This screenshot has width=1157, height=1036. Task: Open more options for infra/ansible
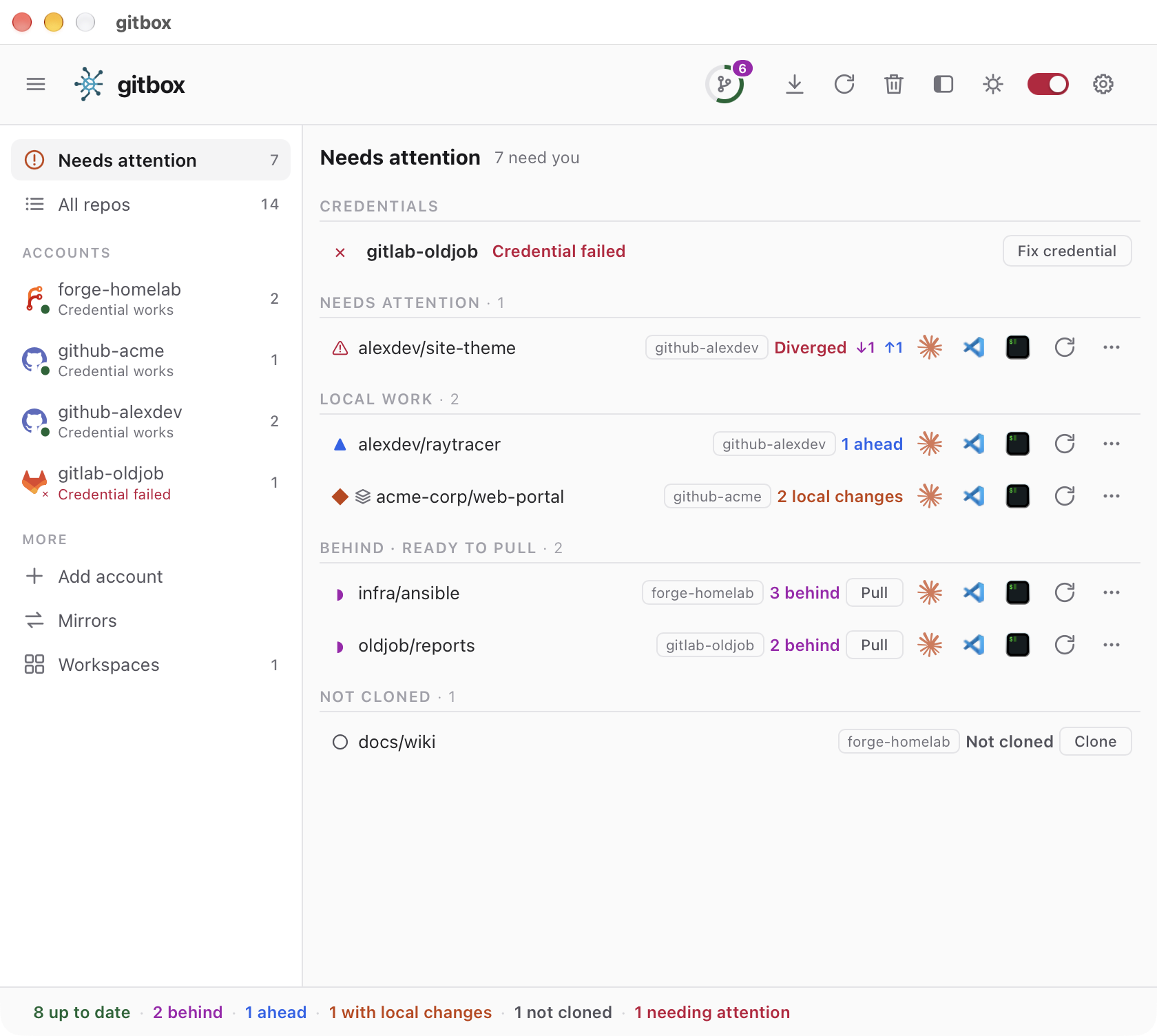click(x=1112, y=592)
